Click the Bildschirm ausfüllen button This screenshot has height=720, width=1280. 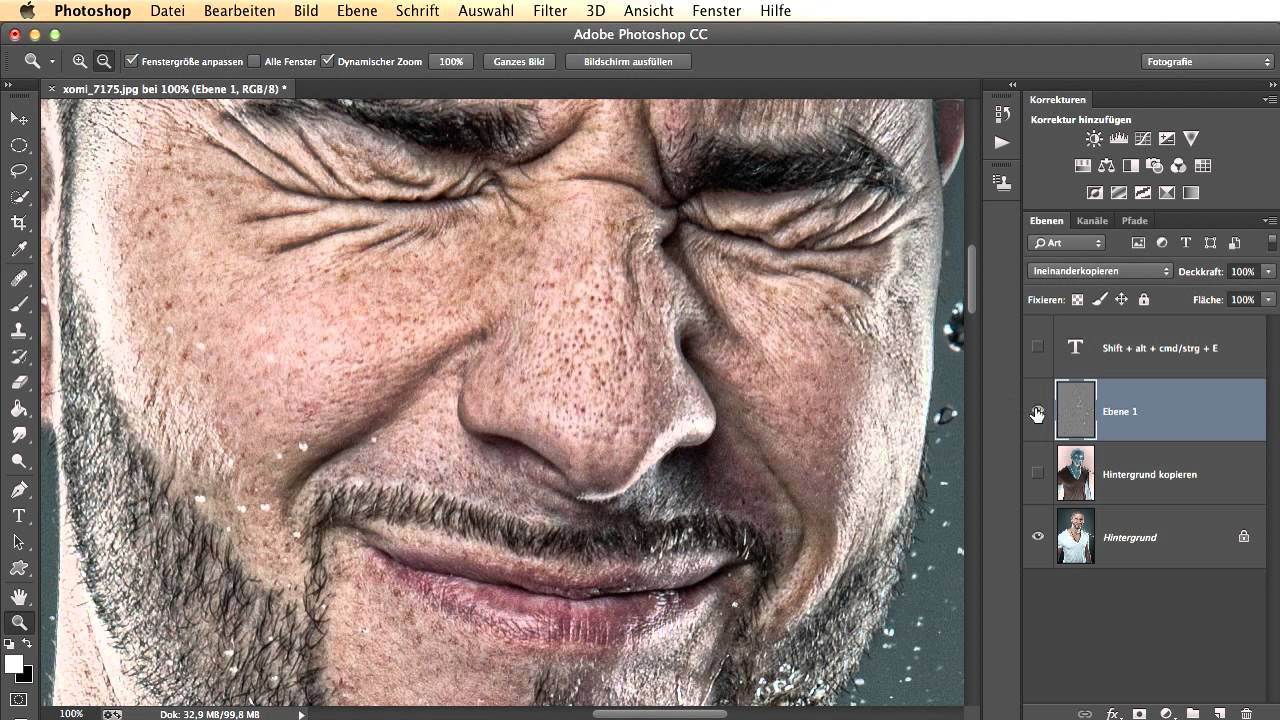(x=628, y=61)
